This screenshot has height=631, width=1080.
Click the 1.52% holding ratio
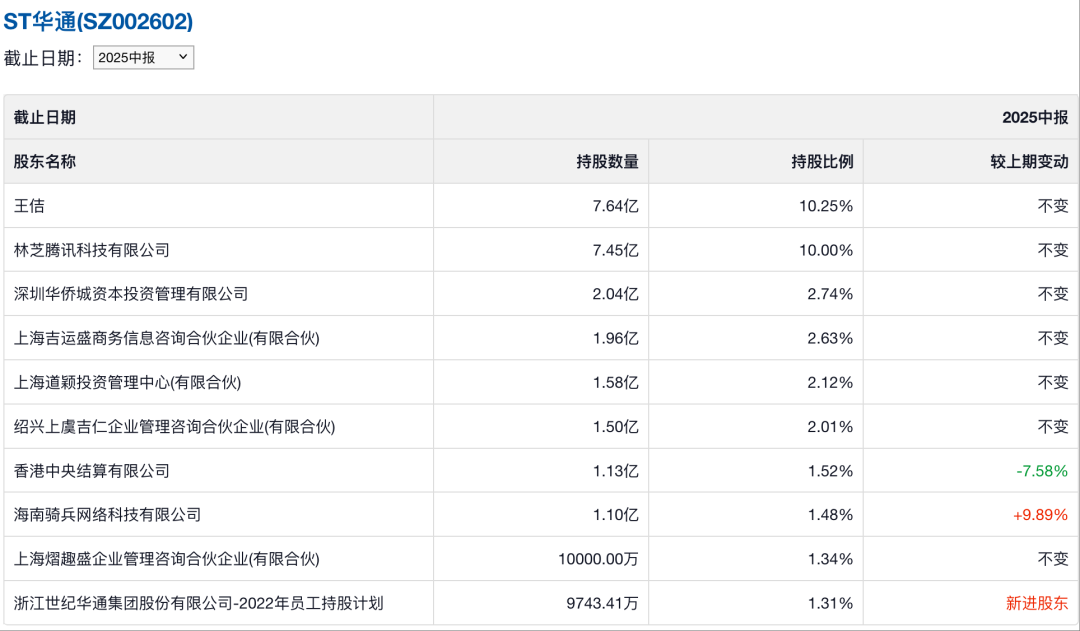[830, 471]
